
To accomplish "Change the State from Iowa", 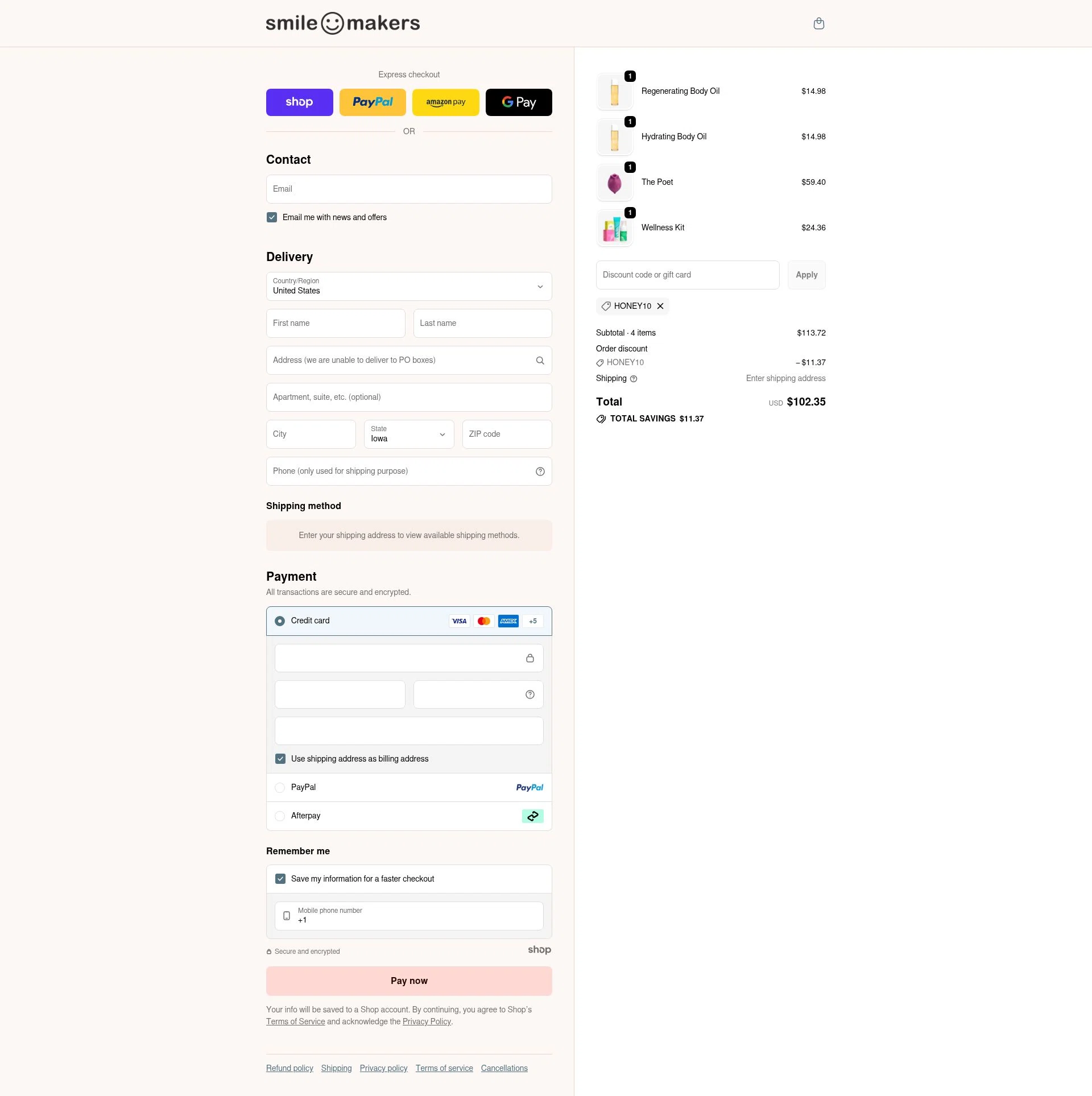I will click(x=408, y=434).
